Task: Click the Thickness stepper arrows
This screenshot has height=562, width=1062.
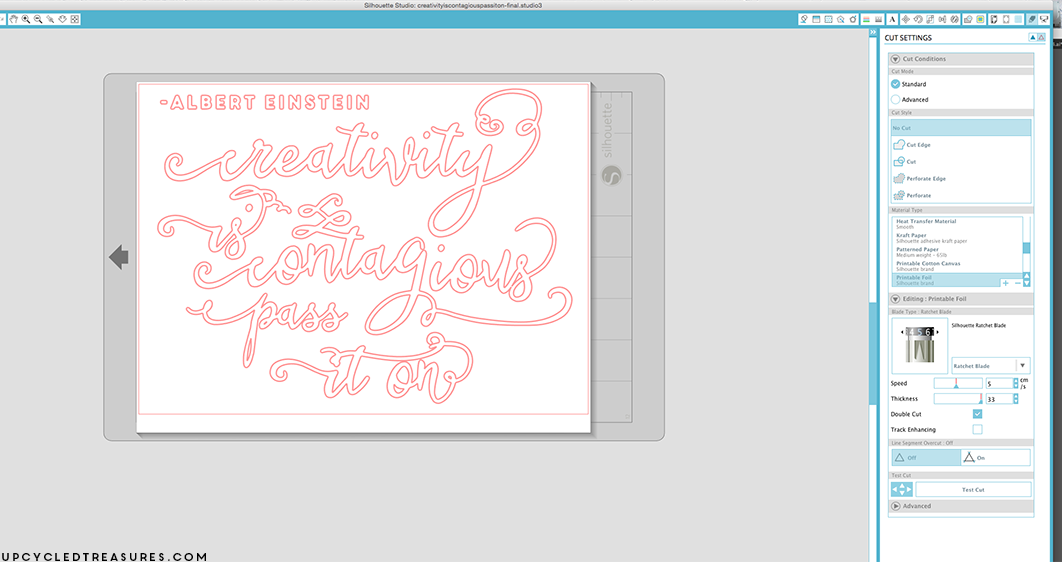Action: tap(1016, 399)
